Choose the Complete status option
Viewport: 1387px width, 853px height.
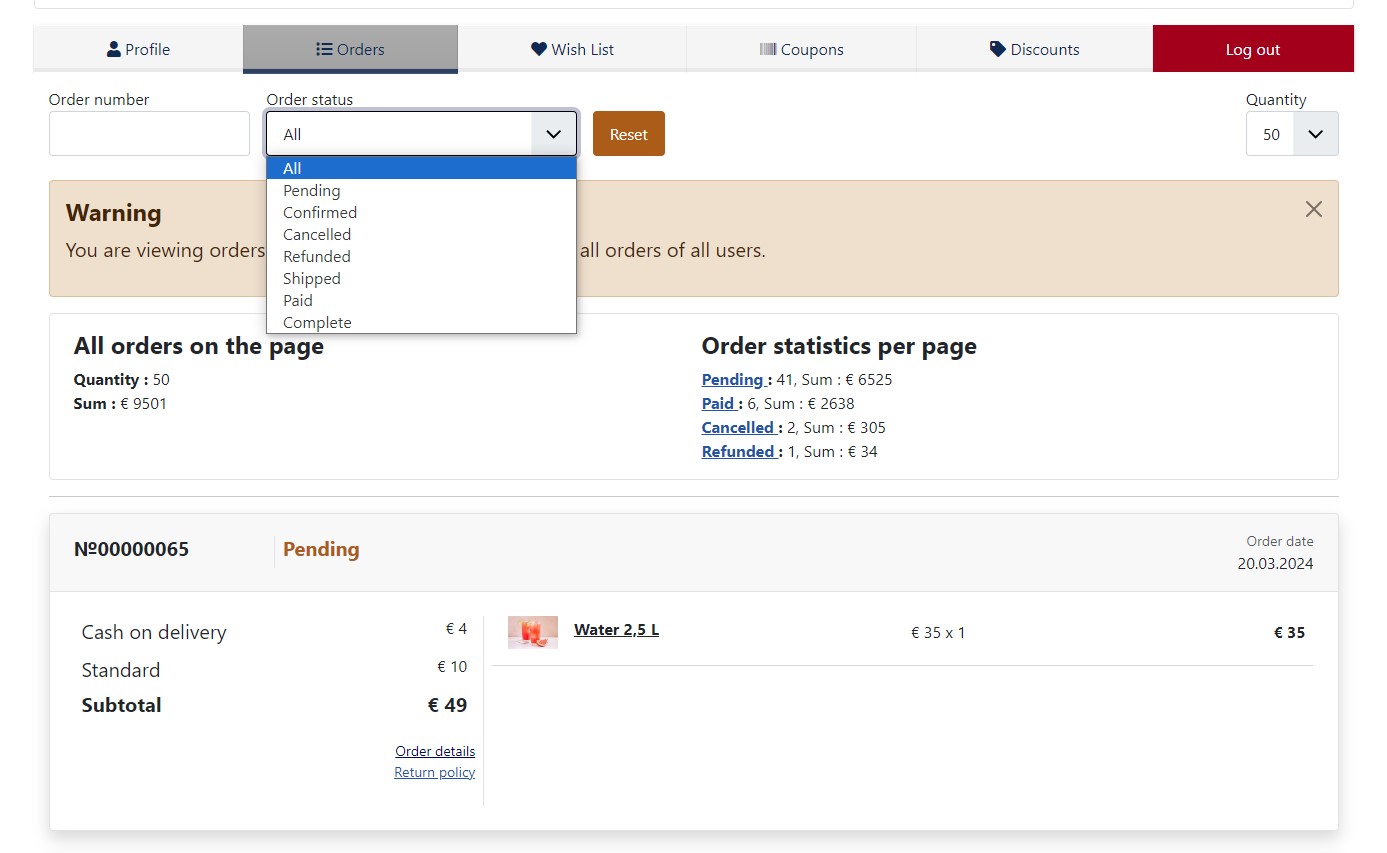coord(317,322)
